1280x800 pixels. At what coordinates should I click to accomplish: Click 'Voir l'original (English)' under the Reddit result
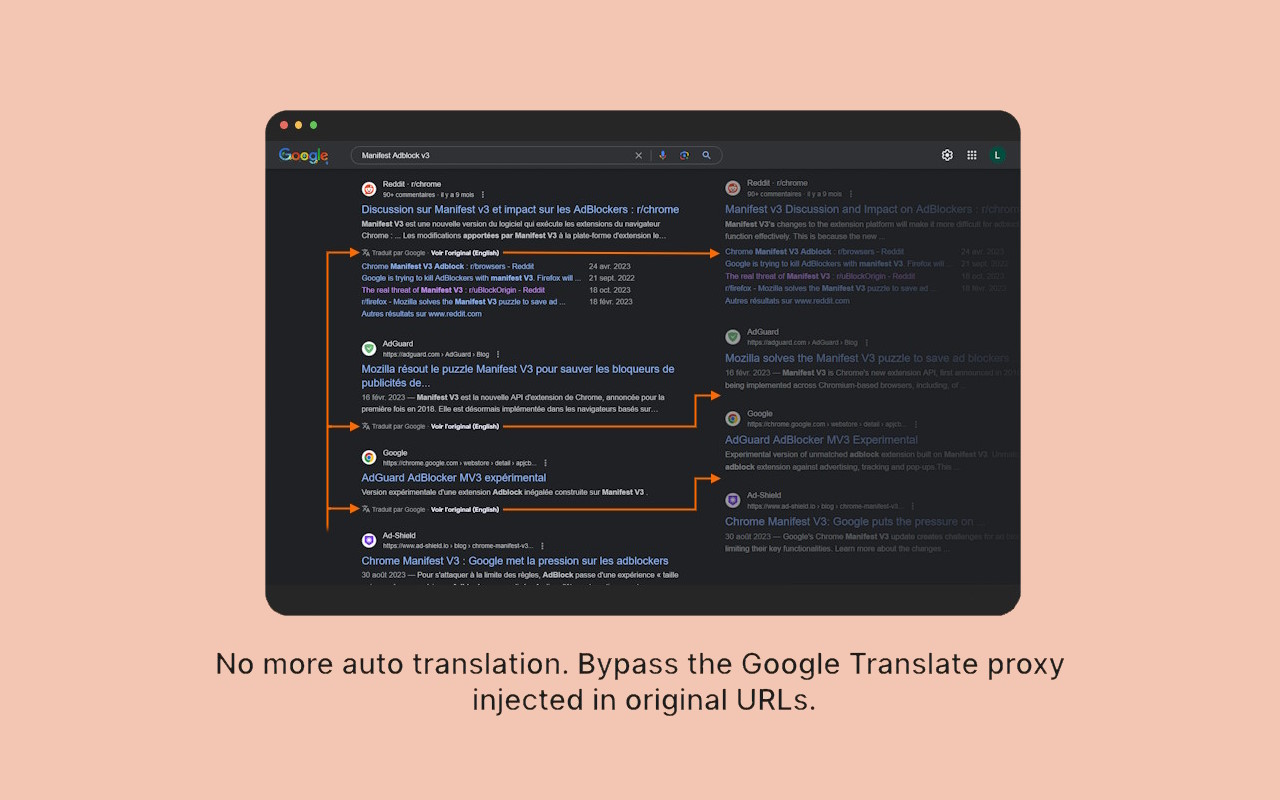click(465, 253)
